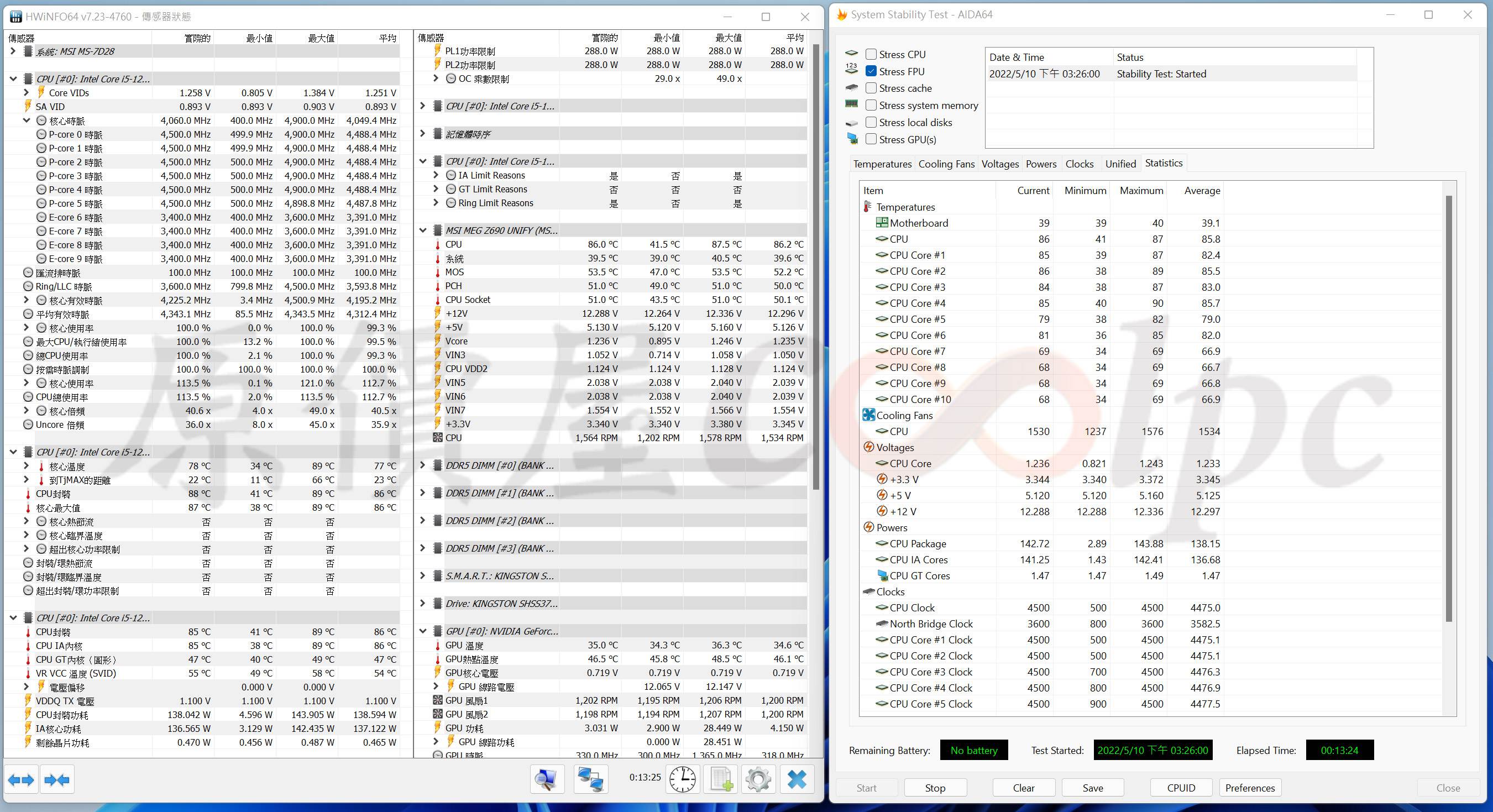Expand 系統: MSI MS-7D28 node
The height and width of the screenshot is (812, 1493).
tap(13, 51)
